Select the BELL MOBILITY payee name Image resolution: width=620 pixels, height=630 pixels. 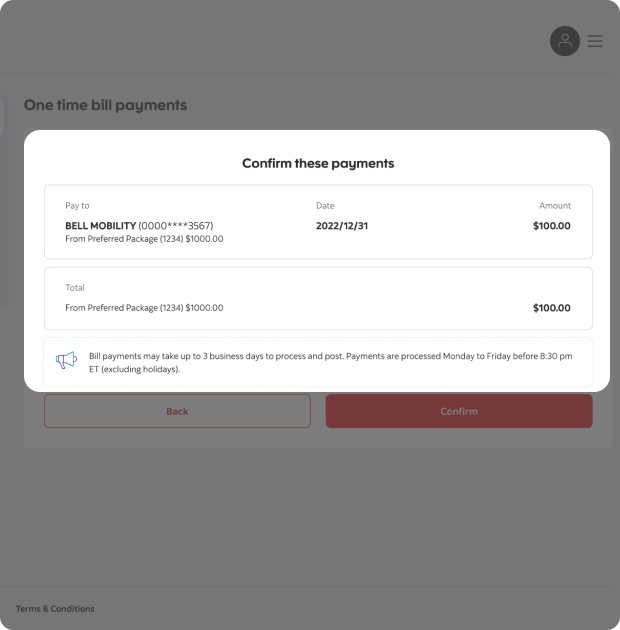(x=100, y=226)
